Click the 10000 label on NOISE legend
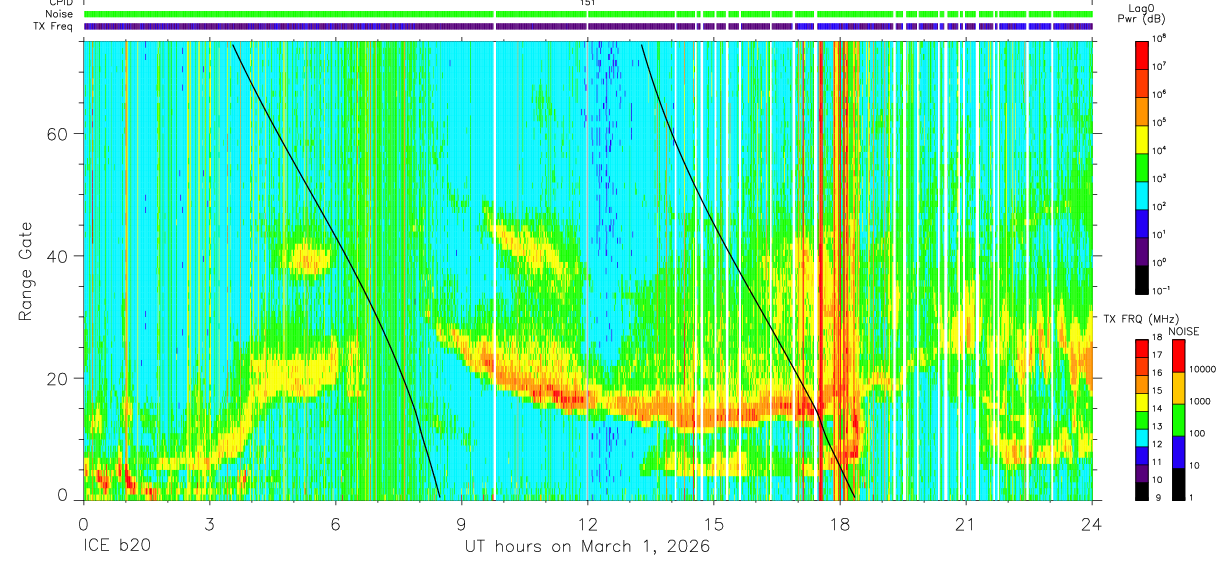Viewport: 1228px width, 567px height. pos(1202,371)
